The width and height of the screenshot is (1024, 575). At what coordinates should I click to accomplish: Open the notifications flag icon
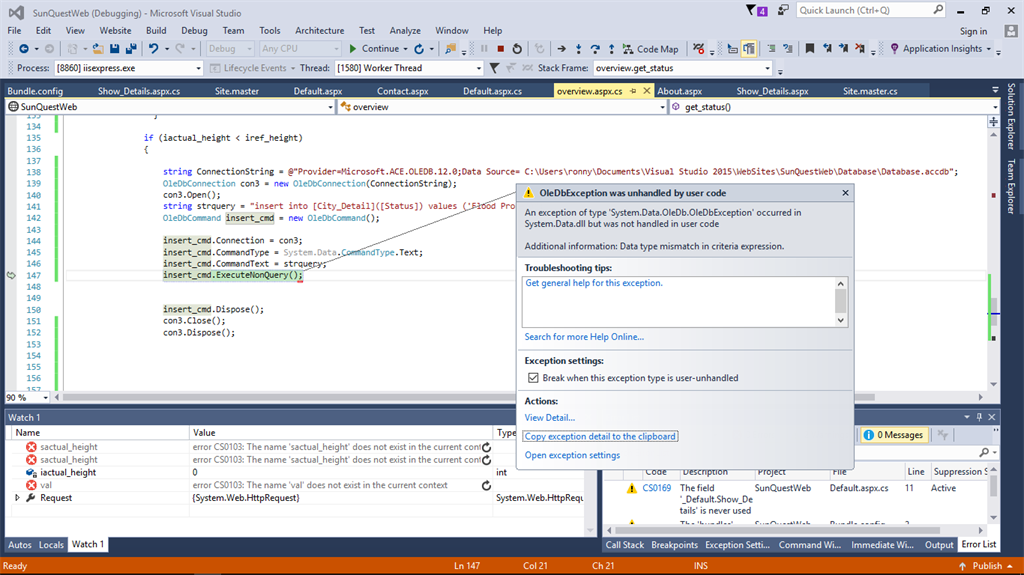[757, 10]
